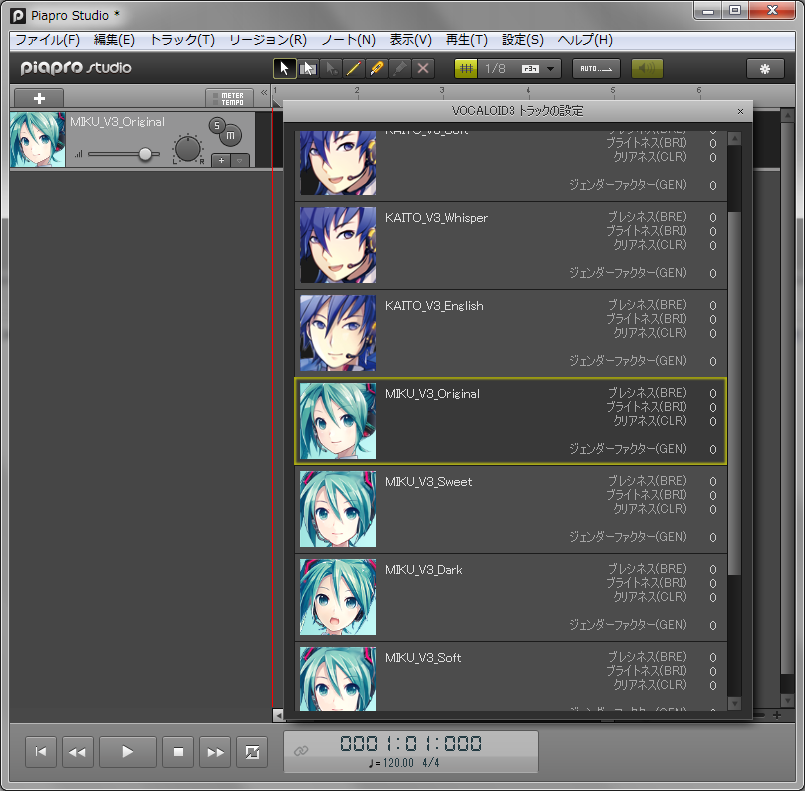This screenshot has height=791, width=805.
Task: Open the ノート(N) menu
Action: pyautogui.click(x=349, y=40)
